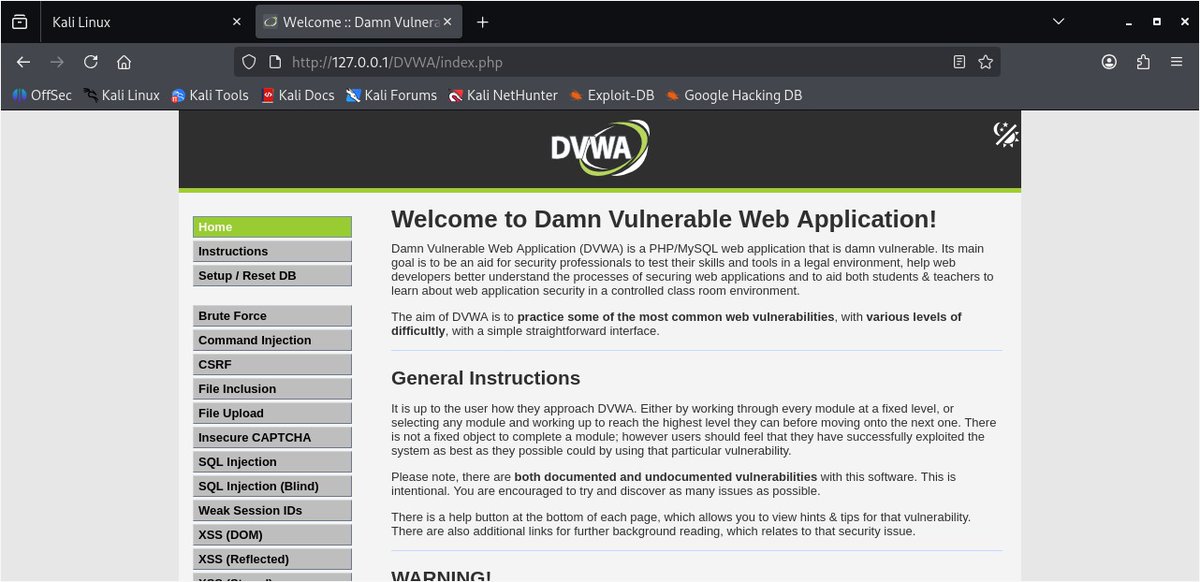The image size is (1200, 582).
Task: Click the tracking protection shield icon
Action: pos(250,62)
